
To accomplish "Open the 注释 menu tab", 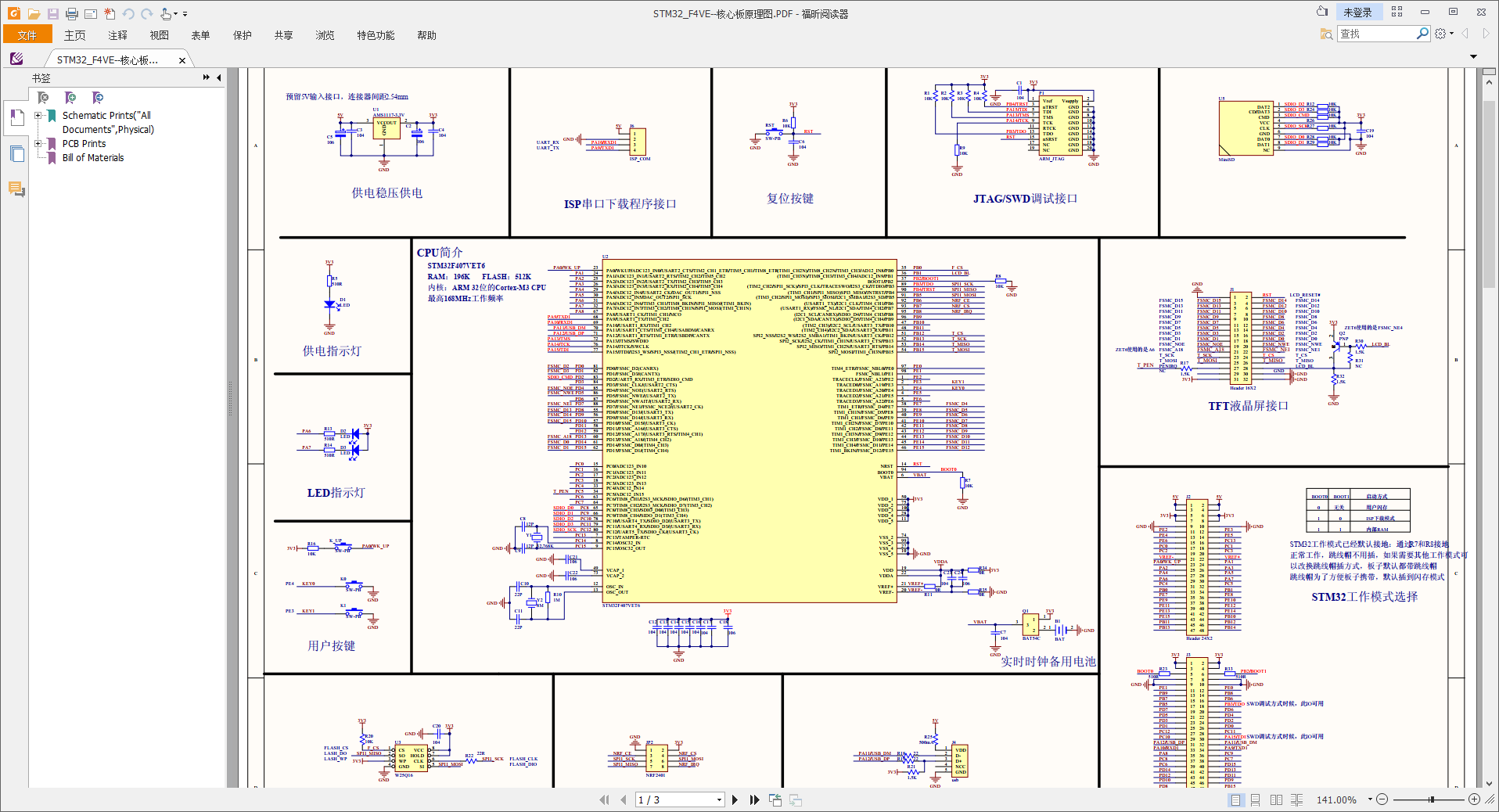I will pos(117,35).
